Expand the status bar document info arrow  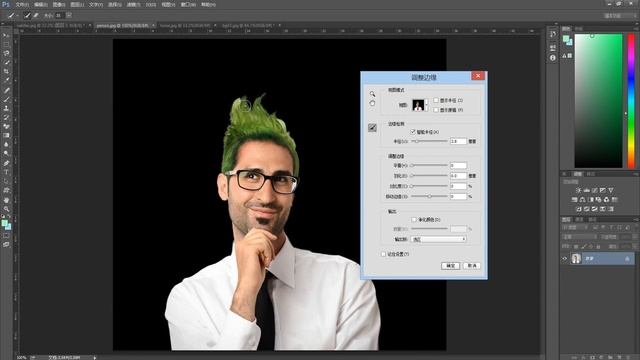[95, 358]
